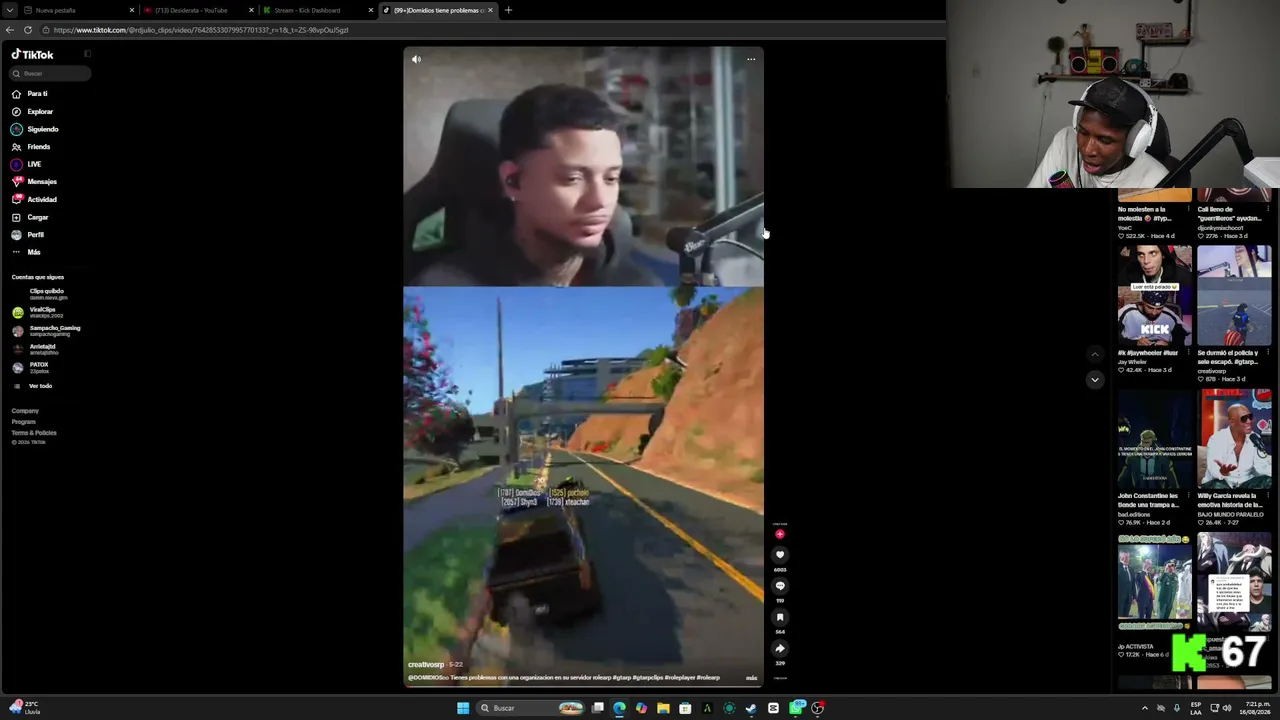Viewport: 1280px width, 720px height.
Task: Open the Sampacho_Gaming account
Action: point(46,330)
